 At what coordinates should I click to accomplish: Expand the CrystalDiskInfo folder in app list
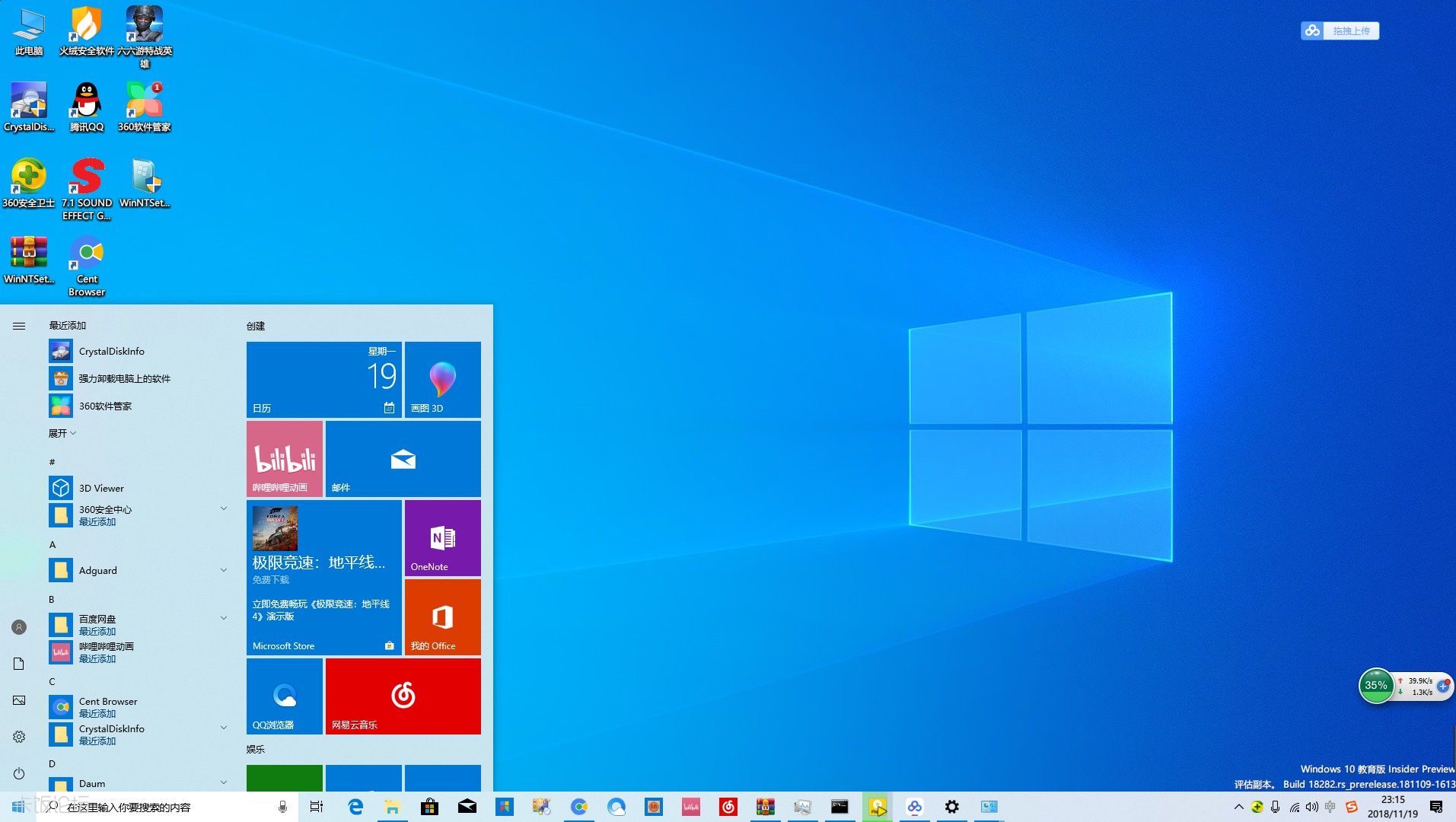click(x=139, y=734)
